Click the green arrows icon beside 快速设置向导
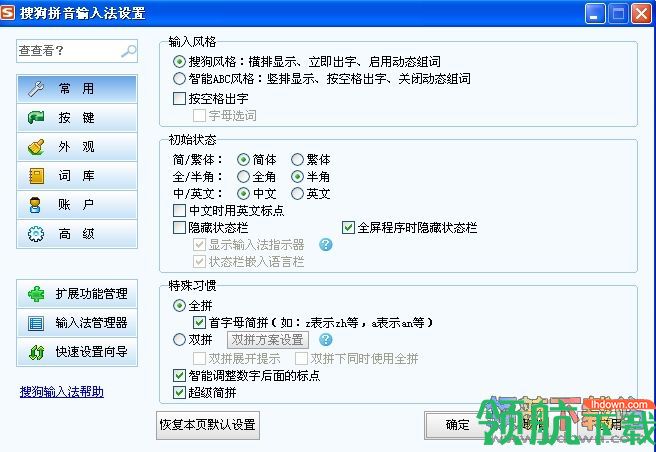Image resolution: width=656 pixels, height=452 pixels. point(36,352)
